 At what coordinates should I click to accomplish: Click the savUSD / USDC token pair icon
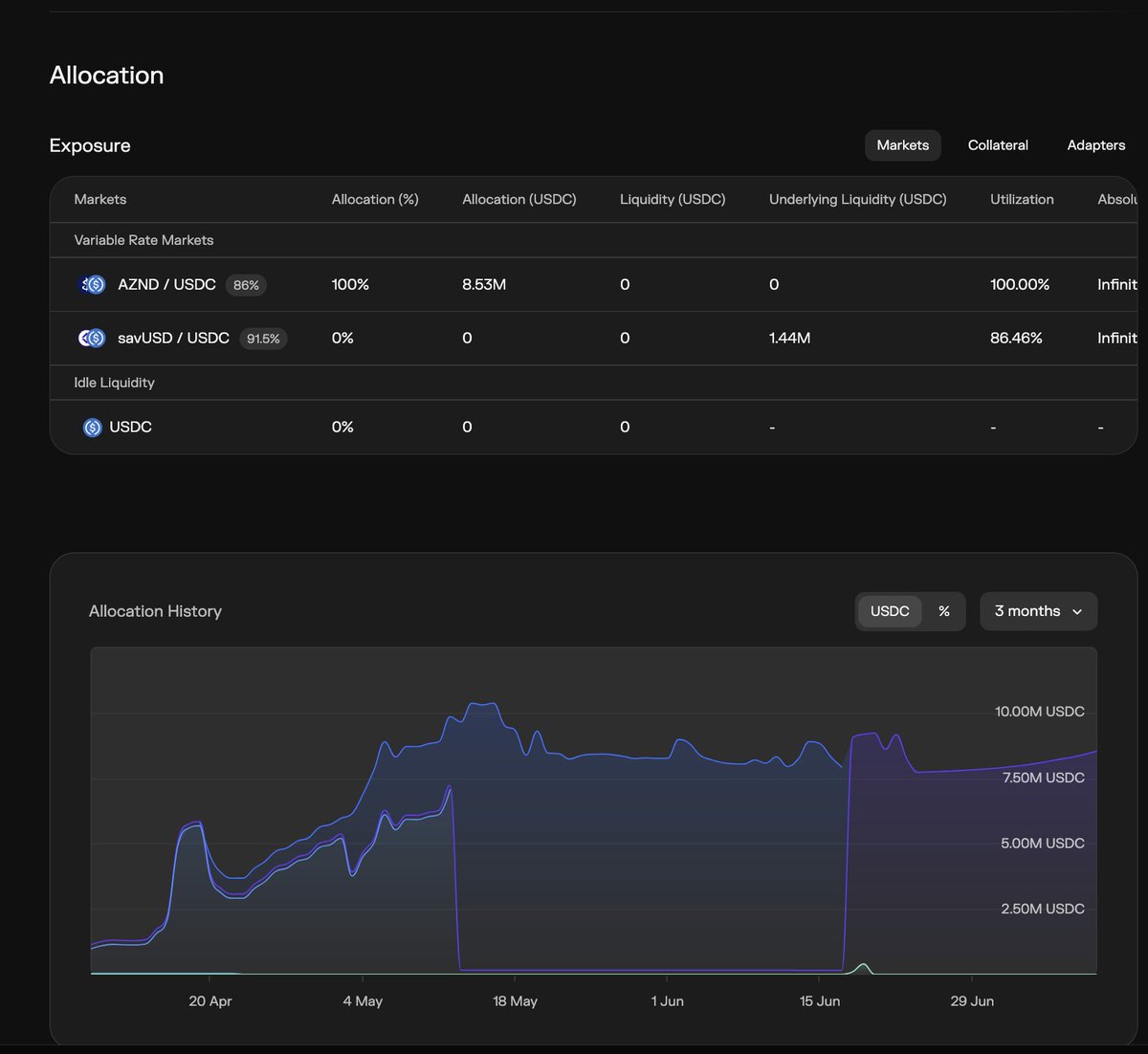click(92, 338)
